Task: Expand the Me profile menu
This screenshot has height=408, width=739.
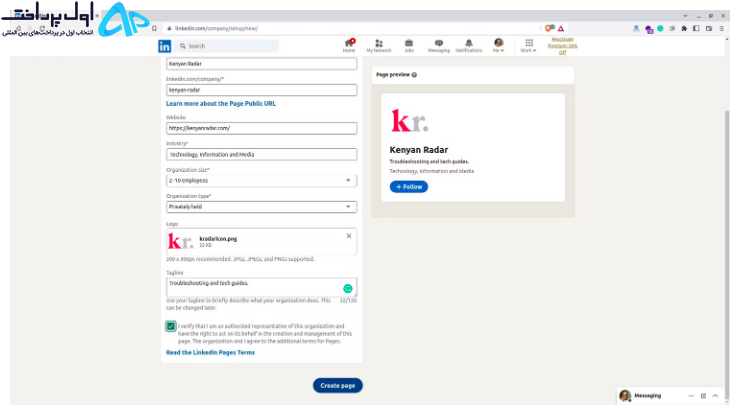Action: [x=499, y=46]
